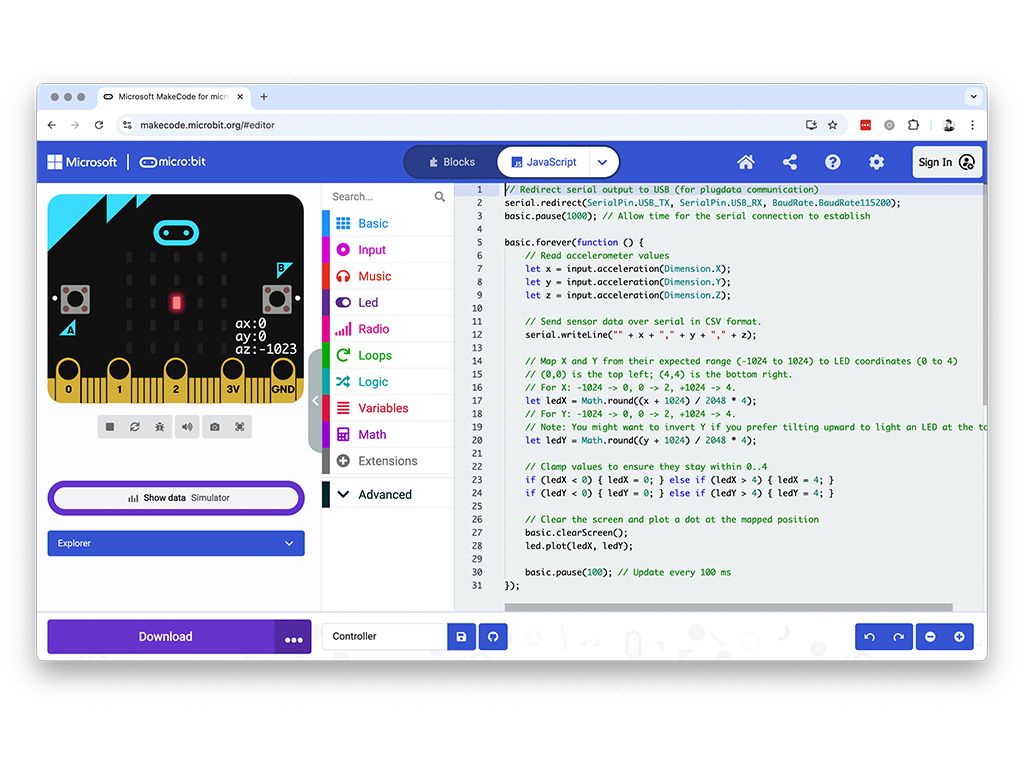This screenshot has height=768, width=1024.
Task: Toggle debug mode using the bug icon
Action: (x=160, y=427)
